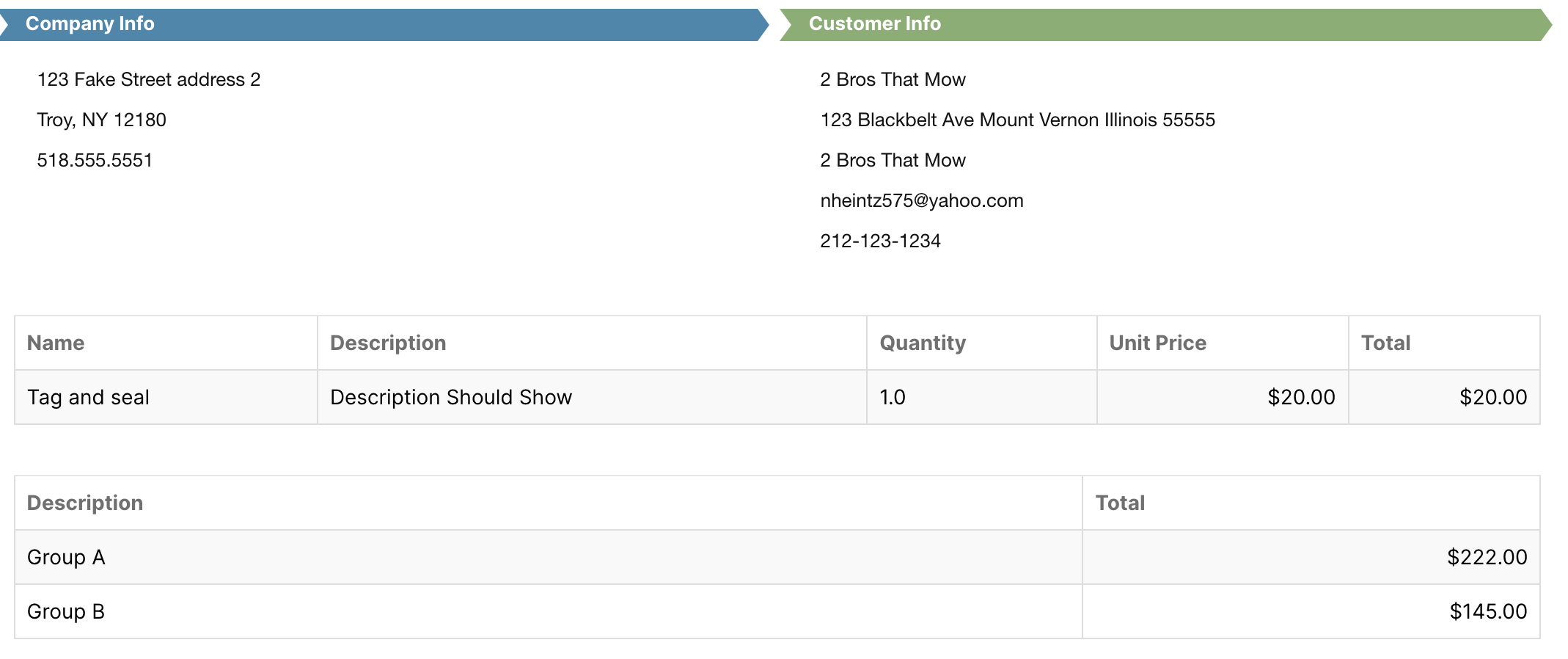Image resolution: width=1568 pixels, height=659 pixels.
Task: Click the $20.00 unit price cell
Action: [x=1223, y=397]
